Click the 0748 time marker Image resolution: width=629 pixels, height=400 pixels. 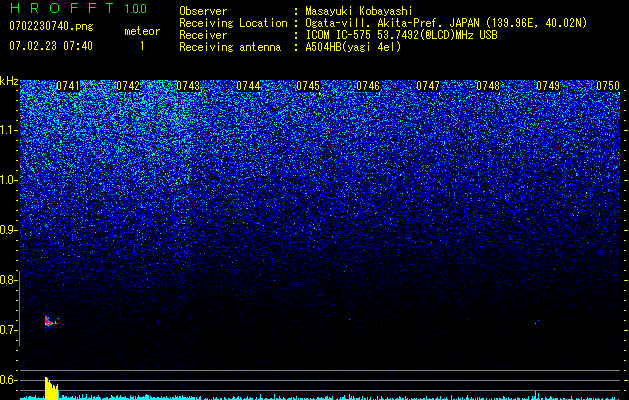[488, 86]
